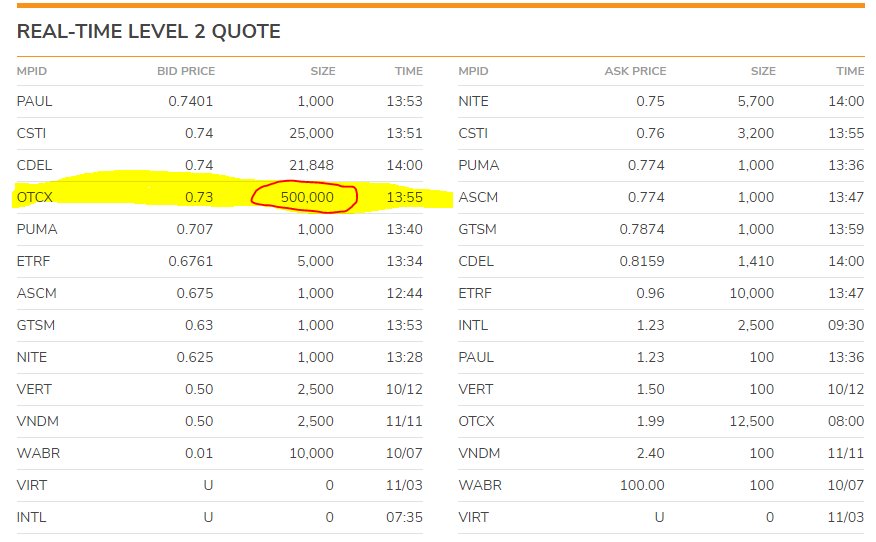Click the BID PRICE column header
The height and width of the screenshot is (542, 876).
[185, 71]
